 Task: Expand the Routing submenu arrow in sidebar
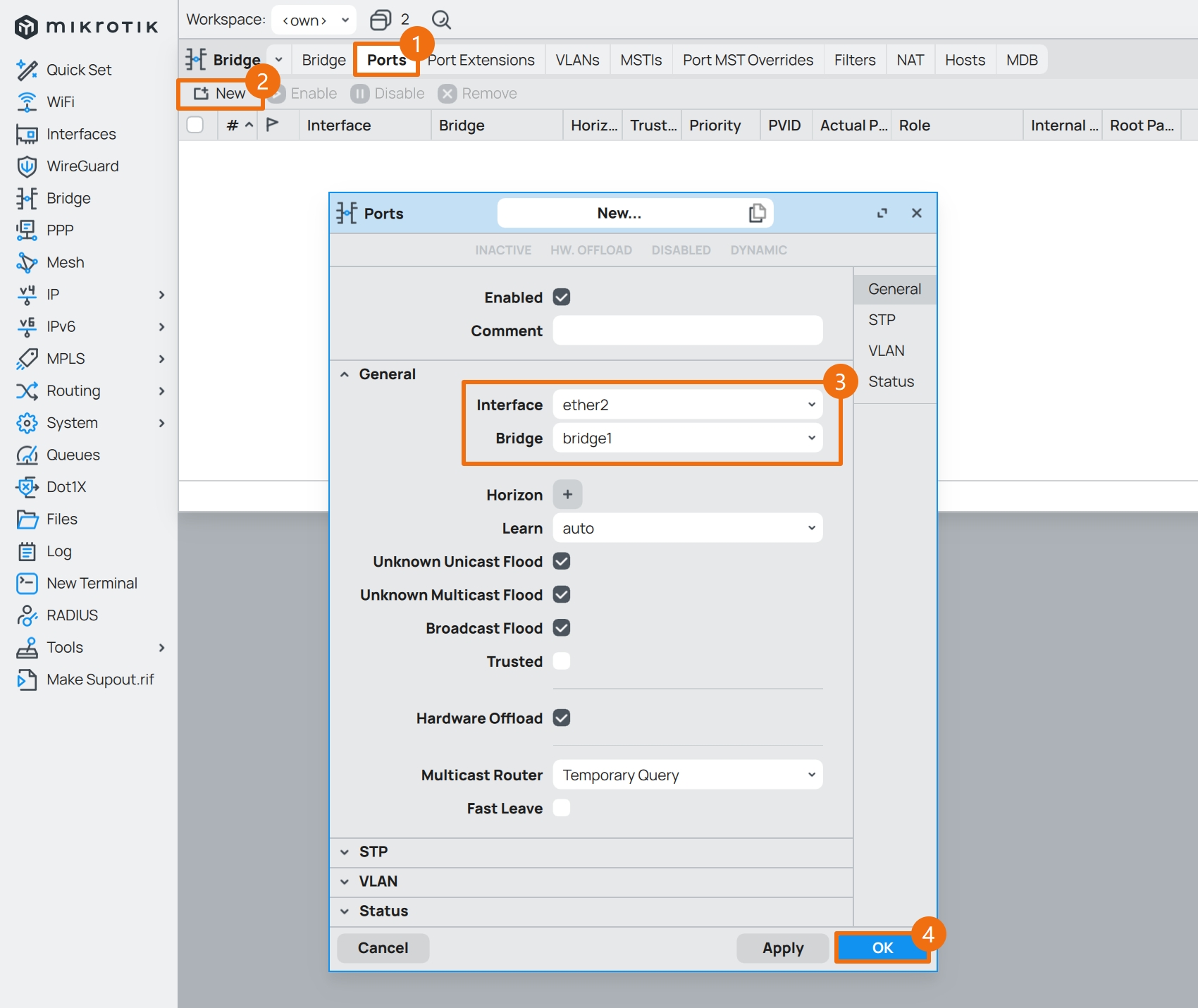tap(161, 391)
